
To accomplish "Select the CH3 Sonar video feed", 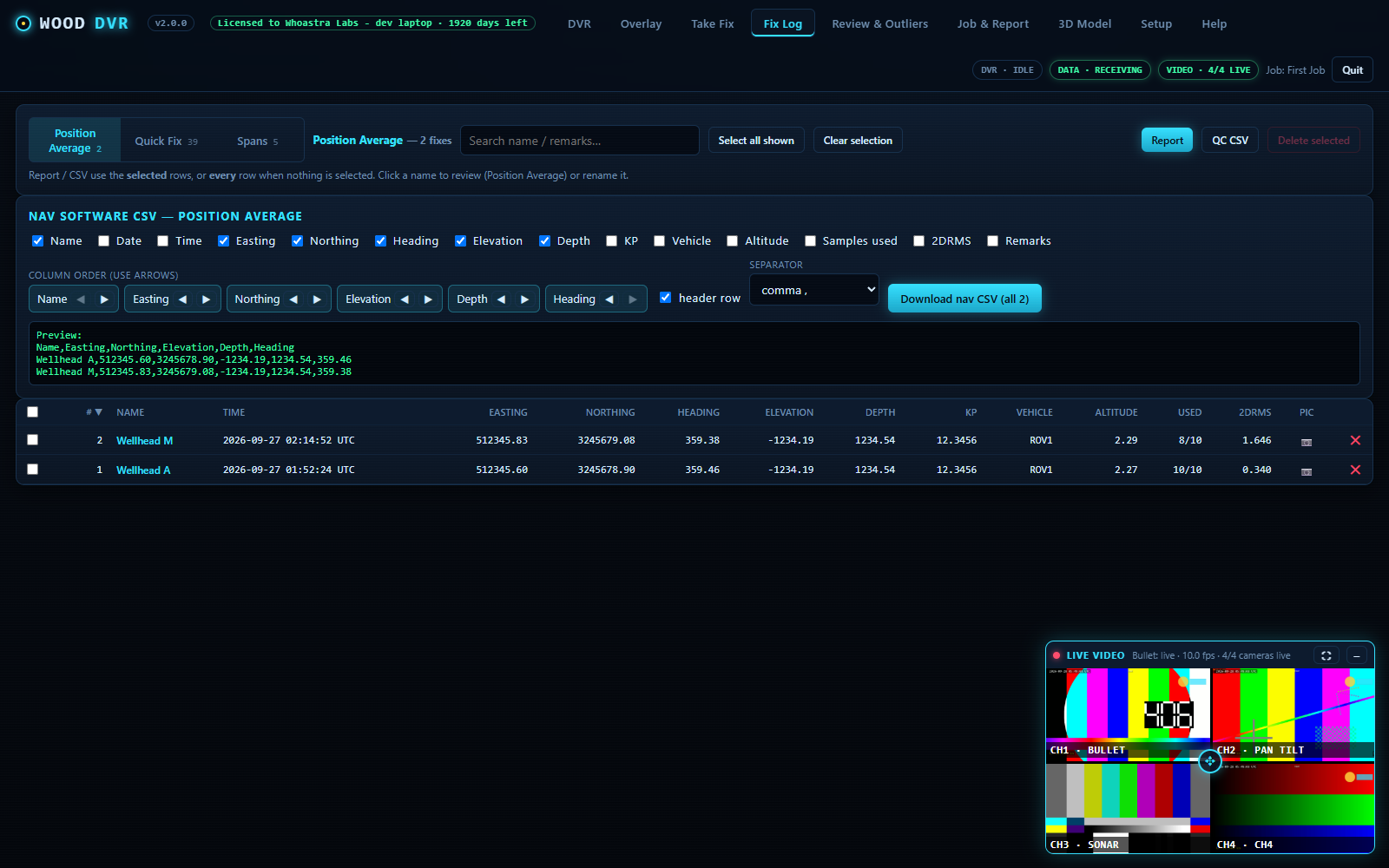I will point(1128,807).
